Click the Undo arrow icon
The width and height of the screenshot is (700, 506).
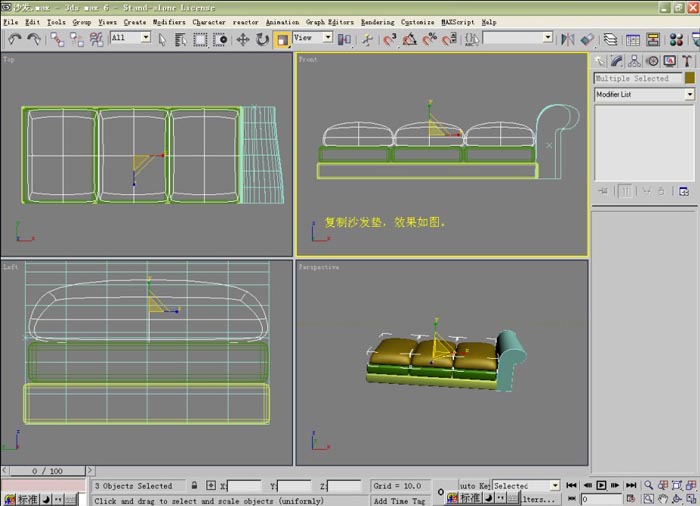[15, 39]
